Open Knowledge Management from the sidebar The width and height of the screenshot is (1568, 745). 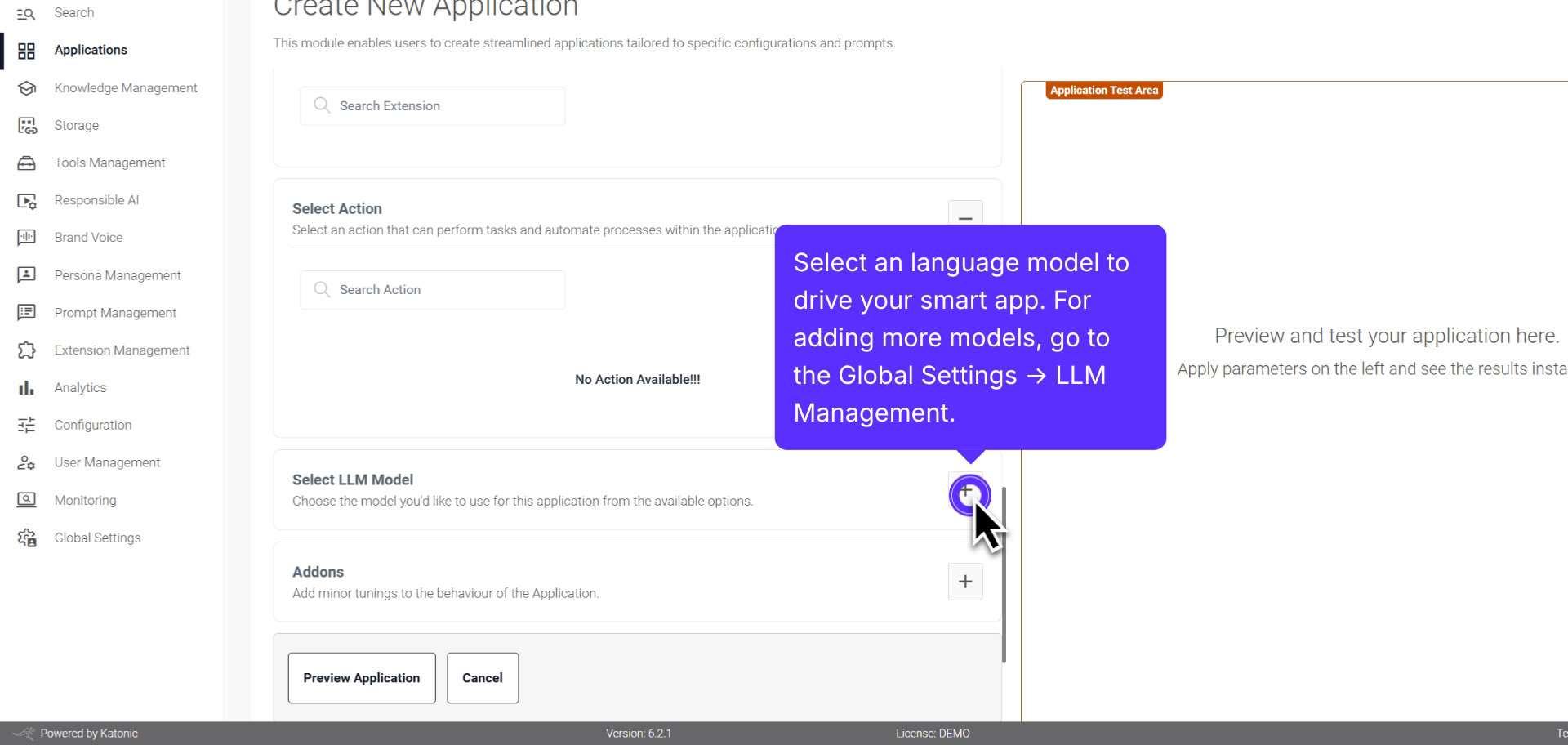[x=27, y=87]
